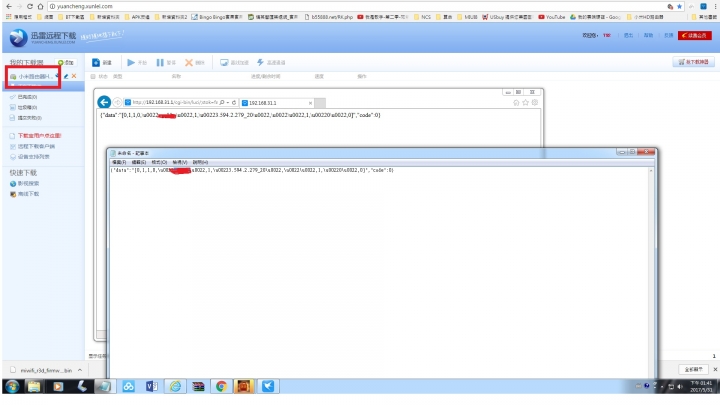Close the 192.168.31.1 IE tab
The width and height of the screenshot is (720, 405).
coord(310,103)
